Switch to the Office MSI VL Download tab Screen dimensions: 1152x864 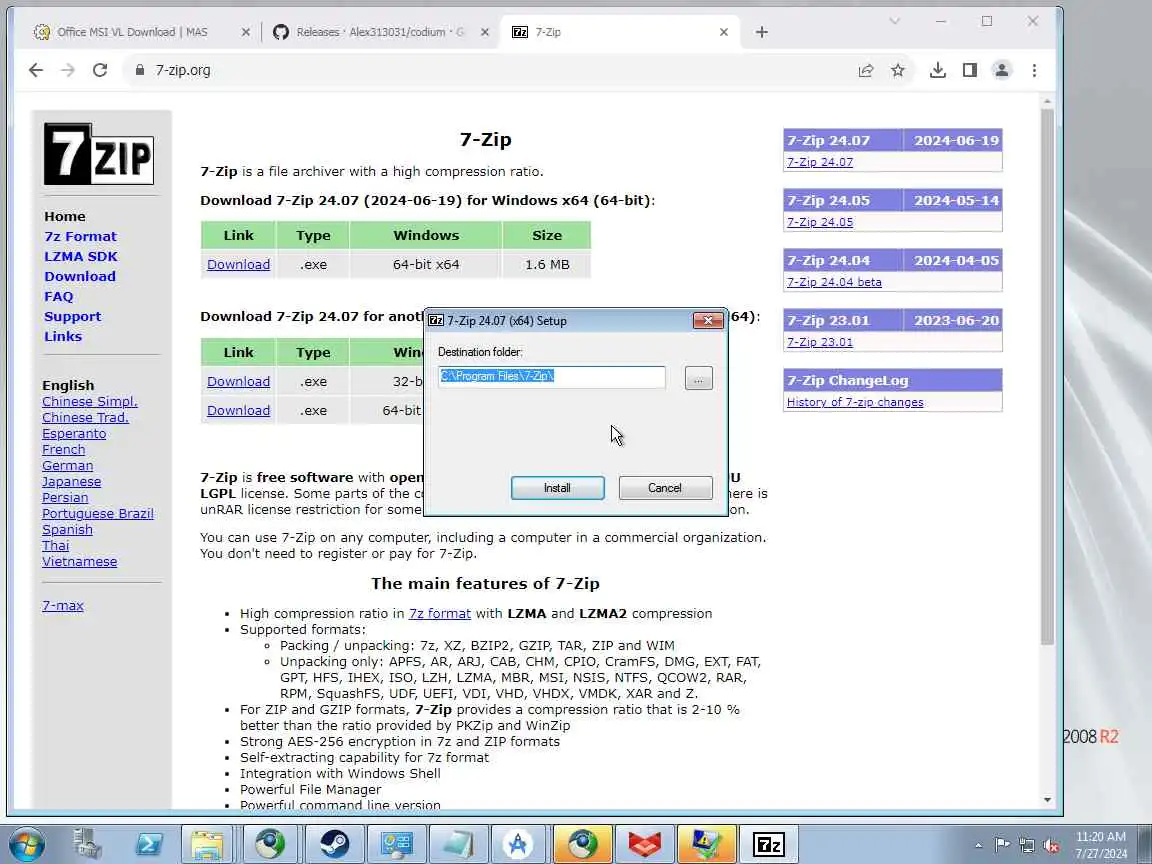click(132, 32)
